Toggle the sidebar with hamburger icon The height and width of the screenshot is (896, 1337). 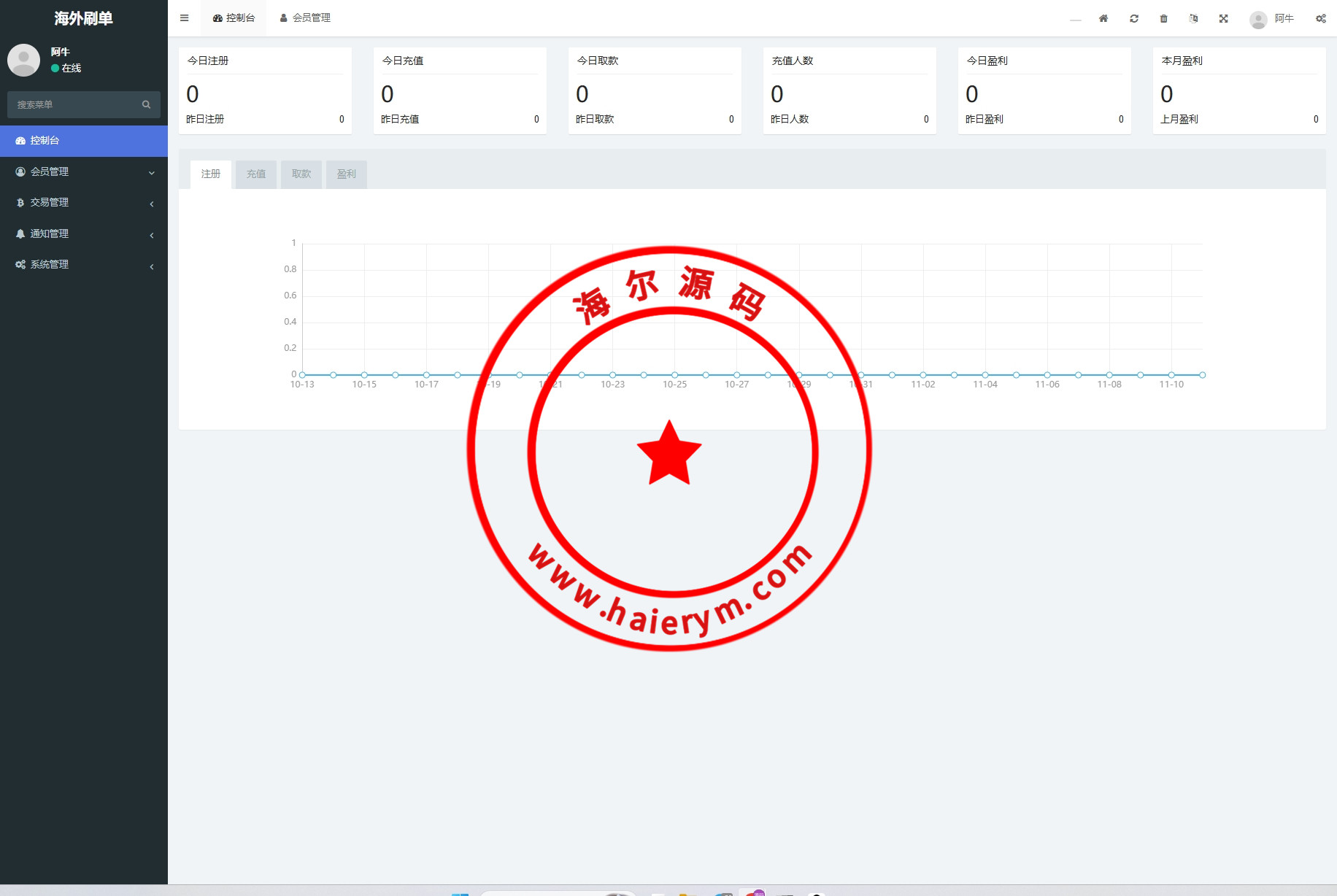[x=185, y=18]
